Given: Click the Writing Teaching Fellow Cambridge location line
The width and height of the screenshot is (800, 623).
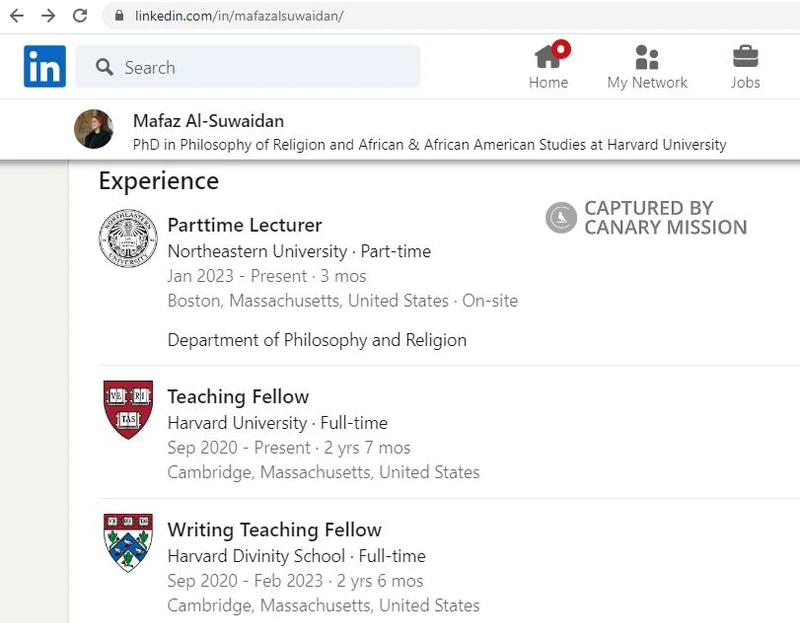Looking at the screenshot, I should point(323,605).
